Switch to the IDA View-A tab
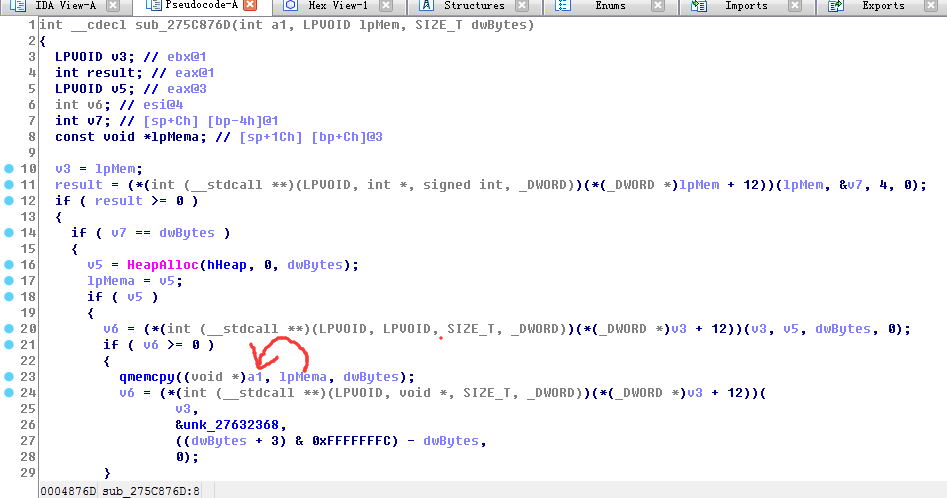The image size is (947, 498). click(63, 7)
